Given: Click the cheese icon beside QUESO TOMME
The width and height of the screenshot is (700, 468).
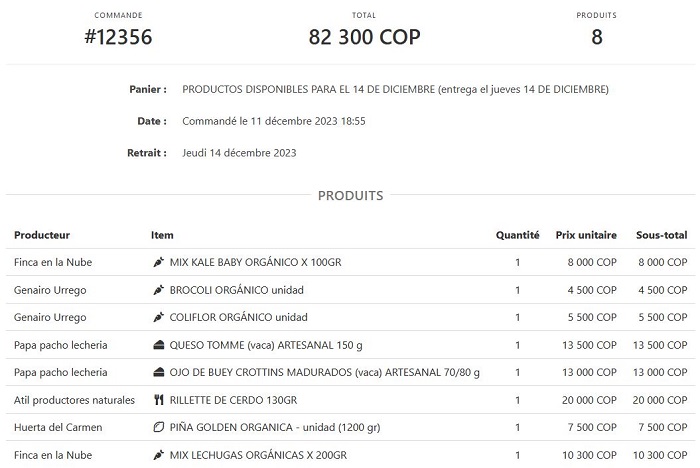Looking at the screenshot, I should point(158,345).
